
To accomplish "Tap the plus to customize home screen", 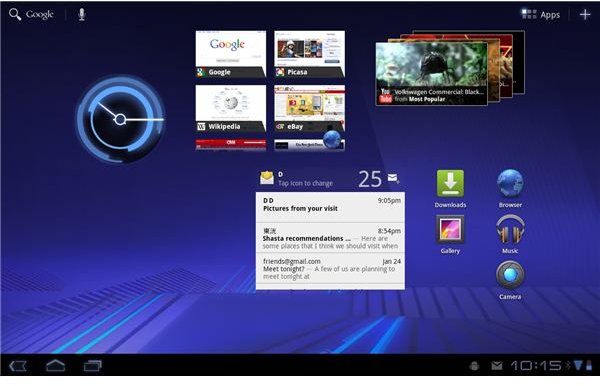I will pyautogui.click(x=585, y=15).
